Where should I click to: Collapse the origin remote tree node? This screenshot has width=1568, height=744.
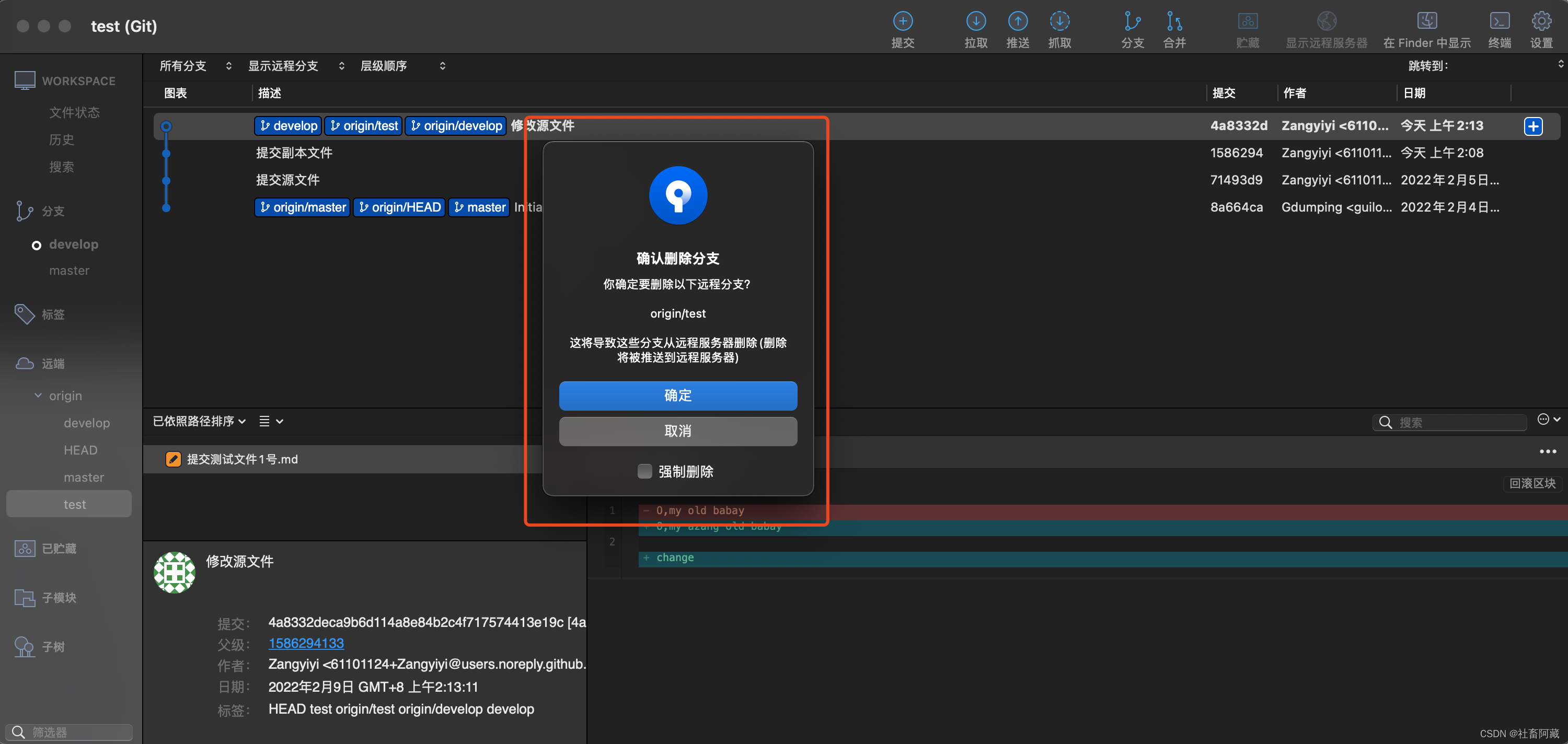point(38,396)
